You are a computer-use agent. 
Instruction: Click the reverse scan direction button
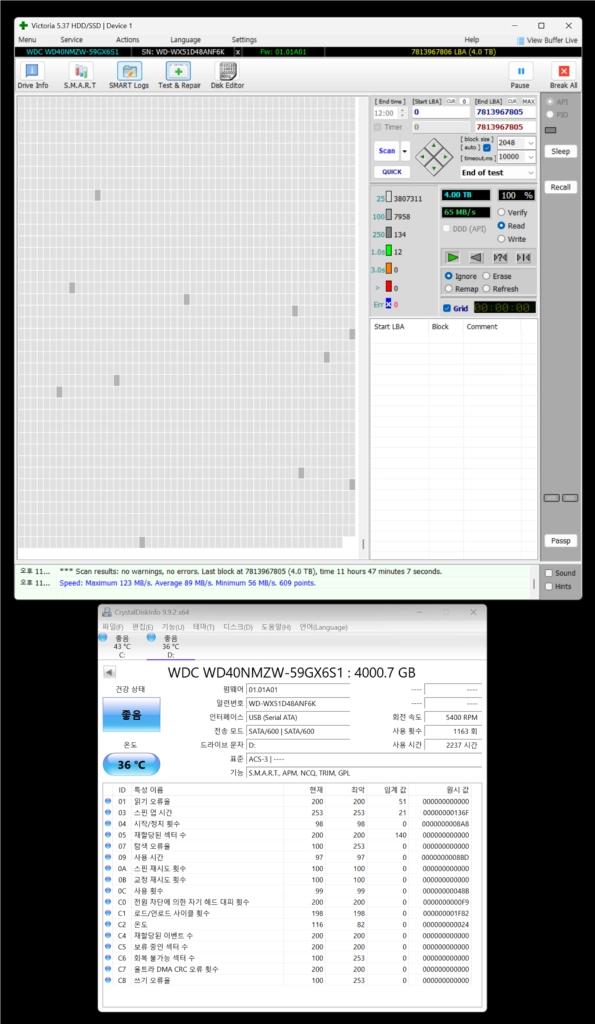coord(476,257)
